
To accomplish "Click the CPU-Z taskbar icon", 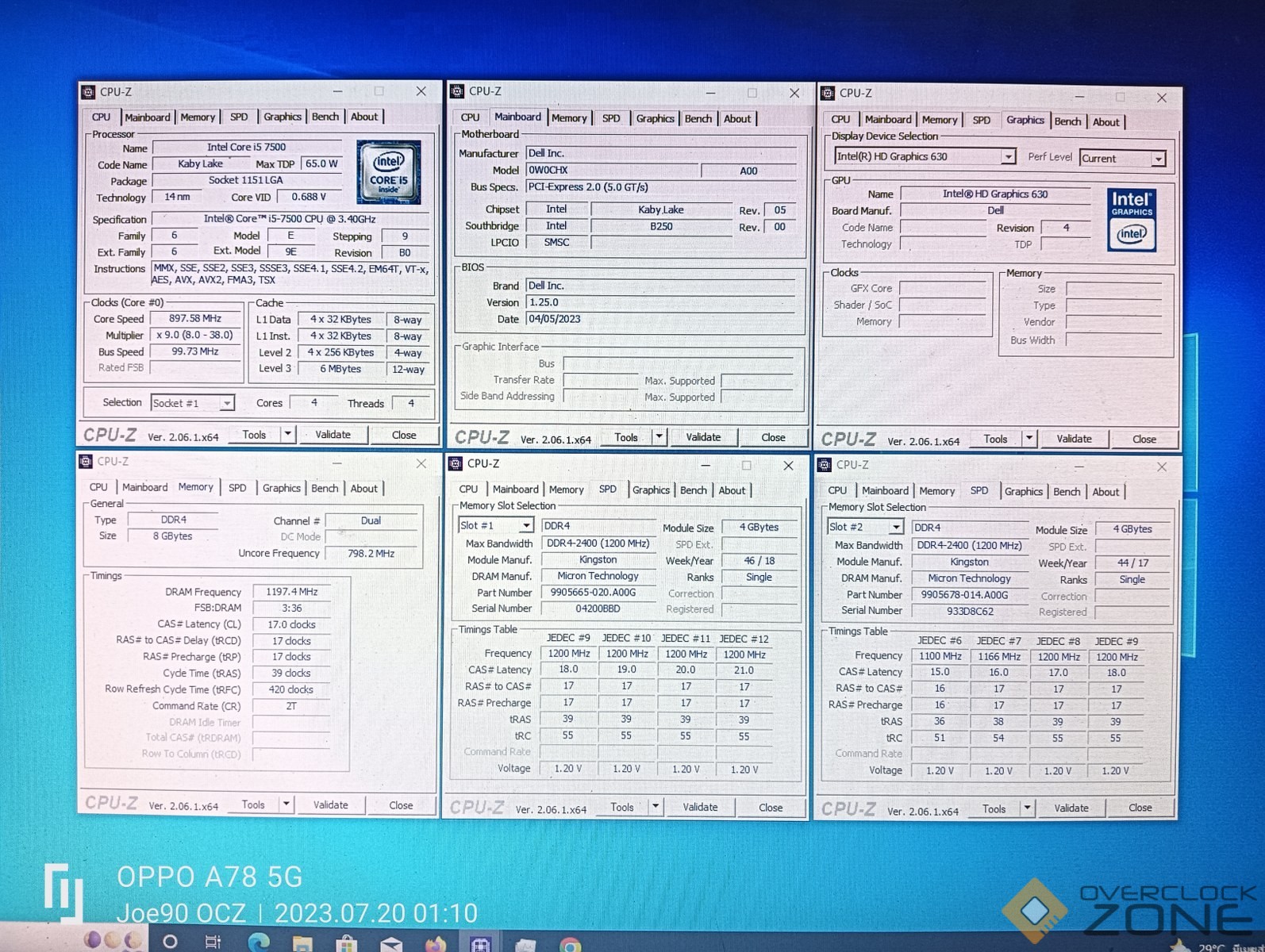I will (479, 943).
